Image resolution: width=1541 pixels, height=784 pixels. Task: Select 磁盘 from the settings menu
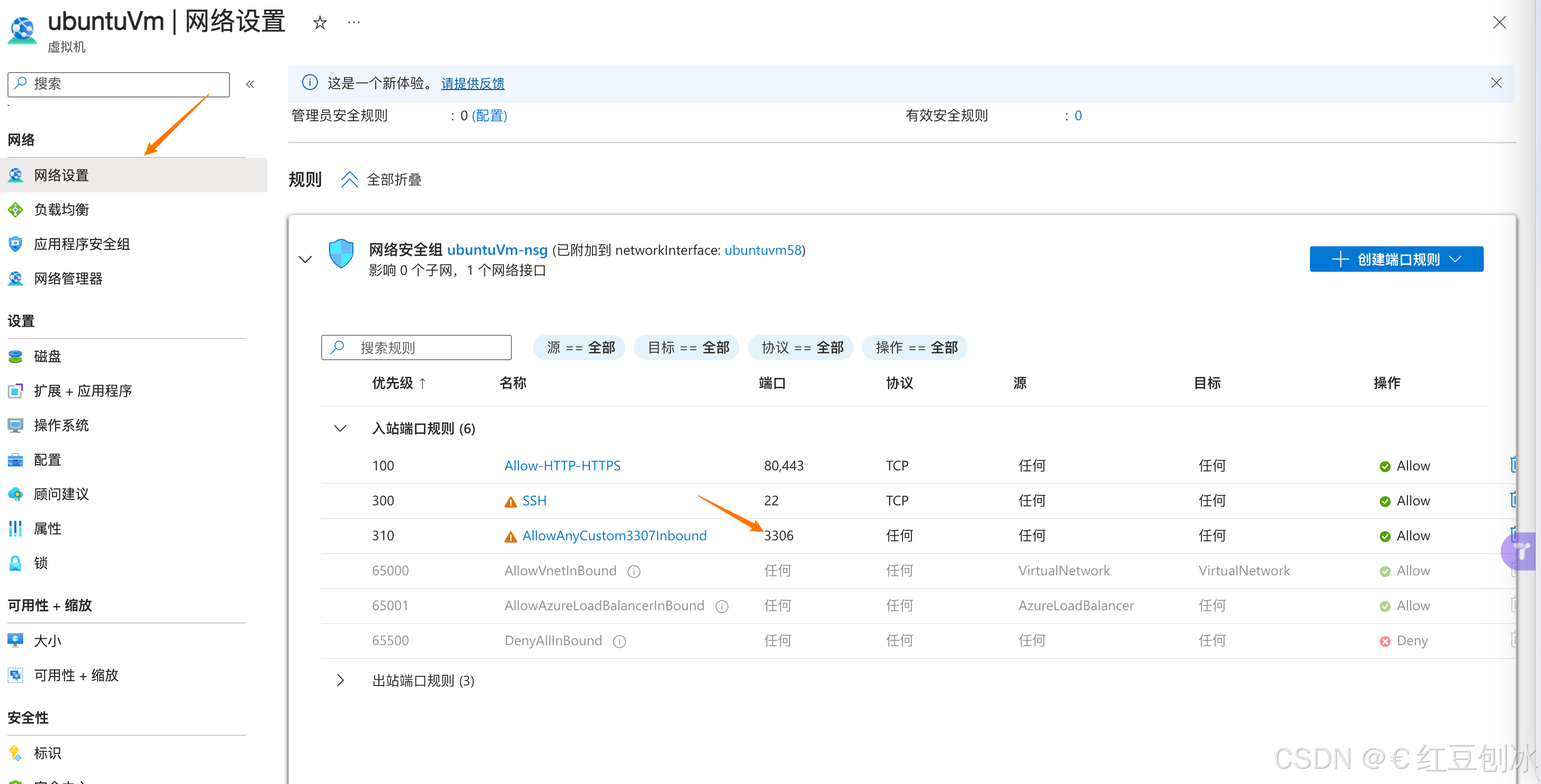(47, 357)
